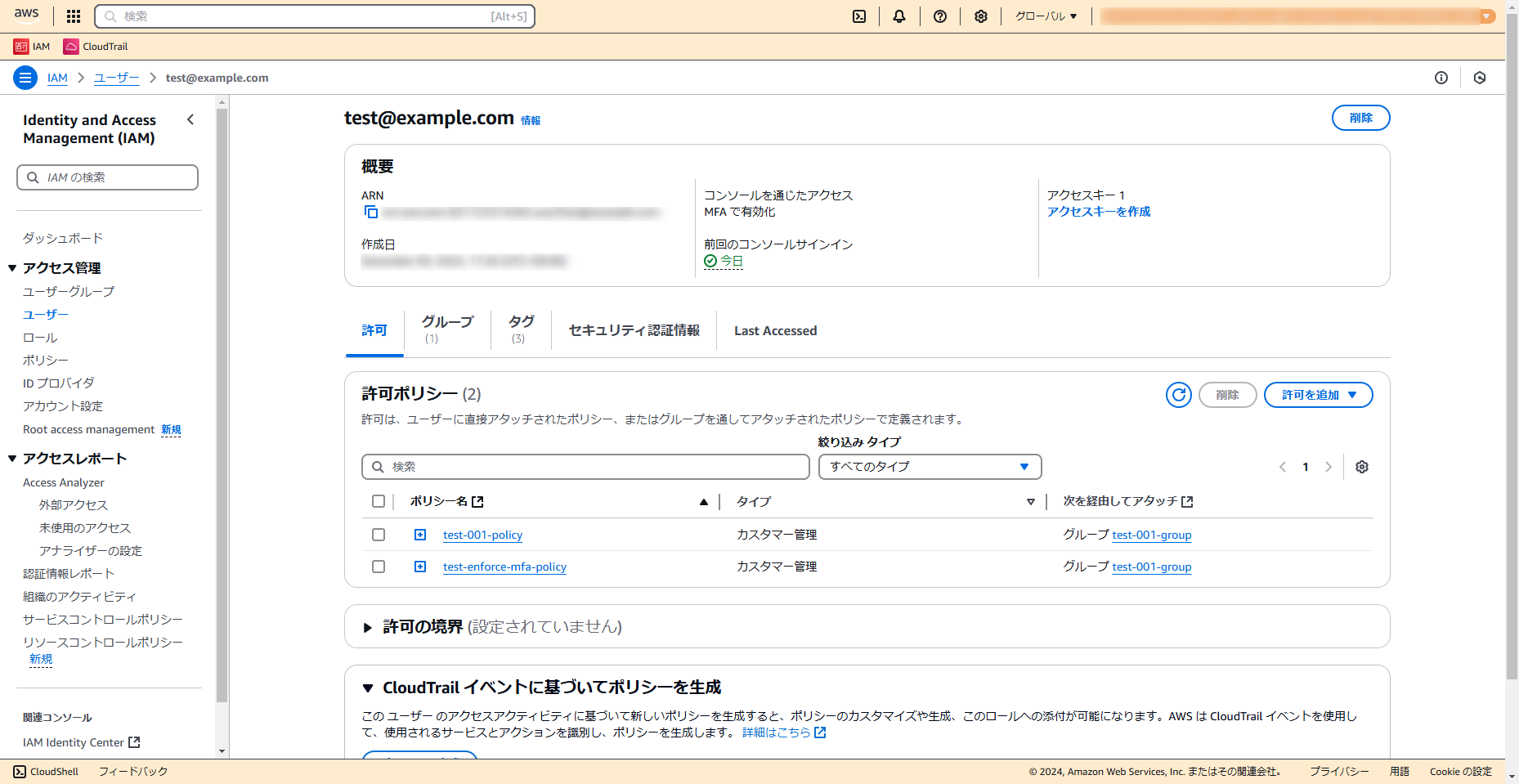Open the global region dropdown
Image resolution: width=1519 pixels, height=784 pixels.
tap(1046, 16)
